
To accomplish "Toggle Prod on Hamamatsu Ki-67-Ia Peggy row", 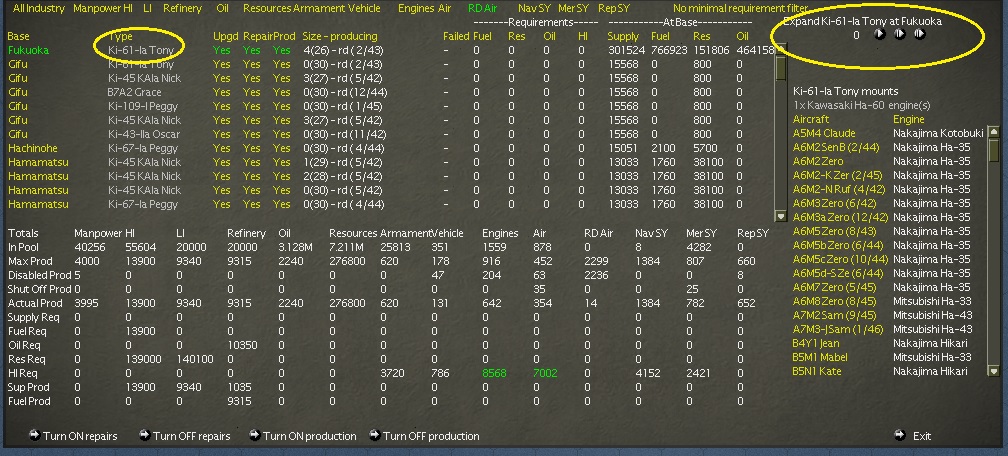I will [x=282, y=205].
